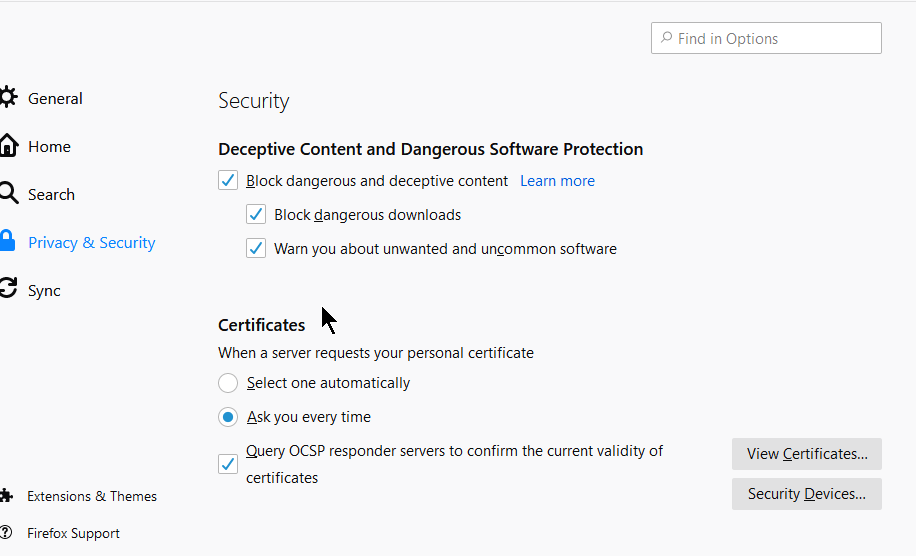Open the General settings category
916x556 pixels.
click(x=55, y=98)
